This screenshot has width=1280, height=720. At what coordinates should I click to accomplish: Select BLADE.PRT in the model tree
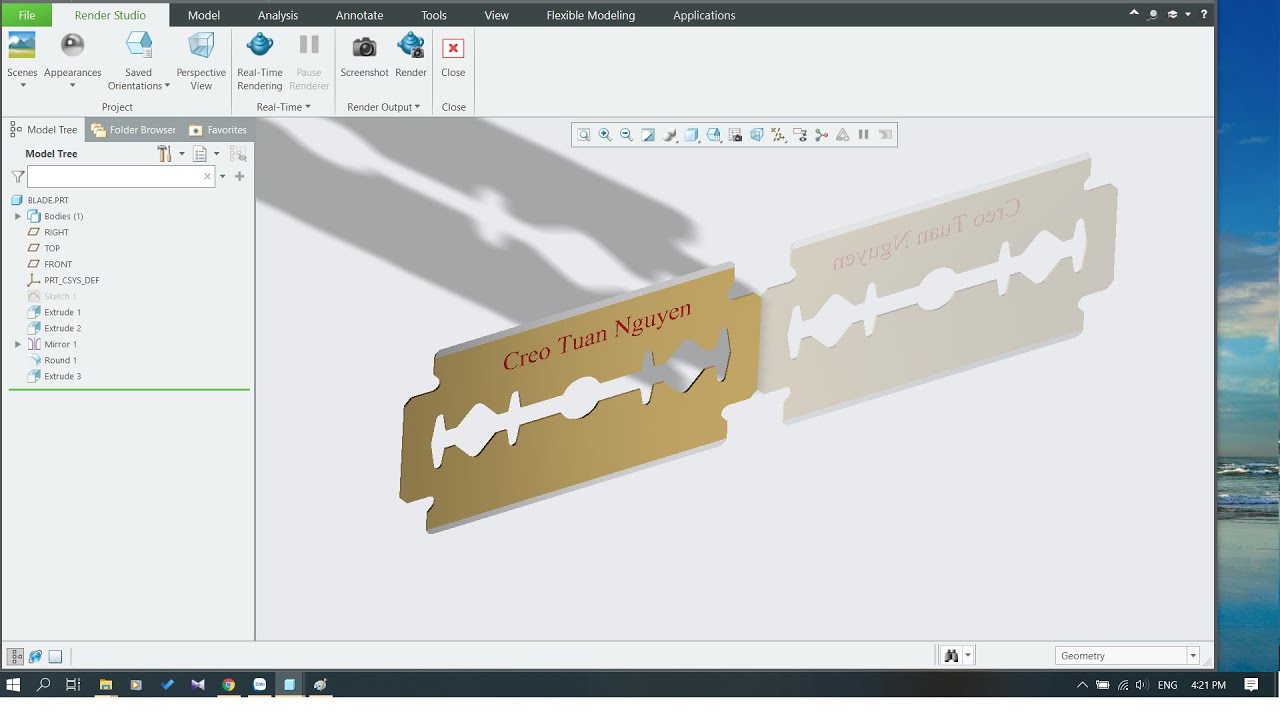tap(40, 200)
